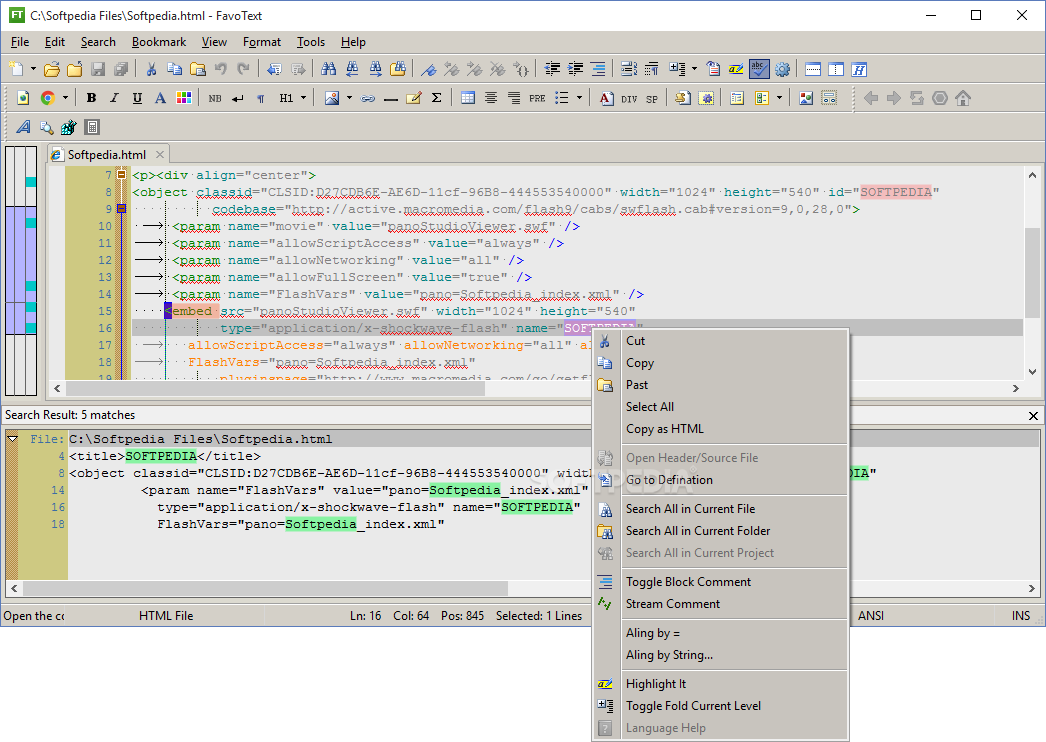Toggle the abc spell-check button
The image size is (1046, 742).
[x=759, y=69]
